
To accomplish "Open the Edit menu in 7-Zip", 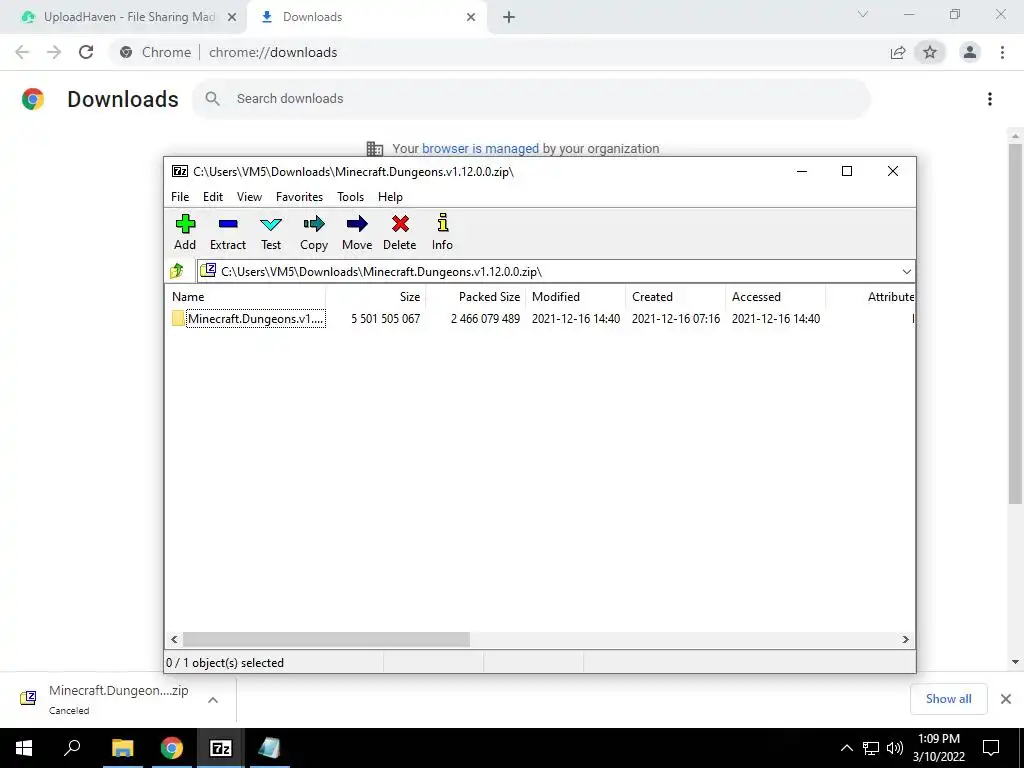I will 213,197.
